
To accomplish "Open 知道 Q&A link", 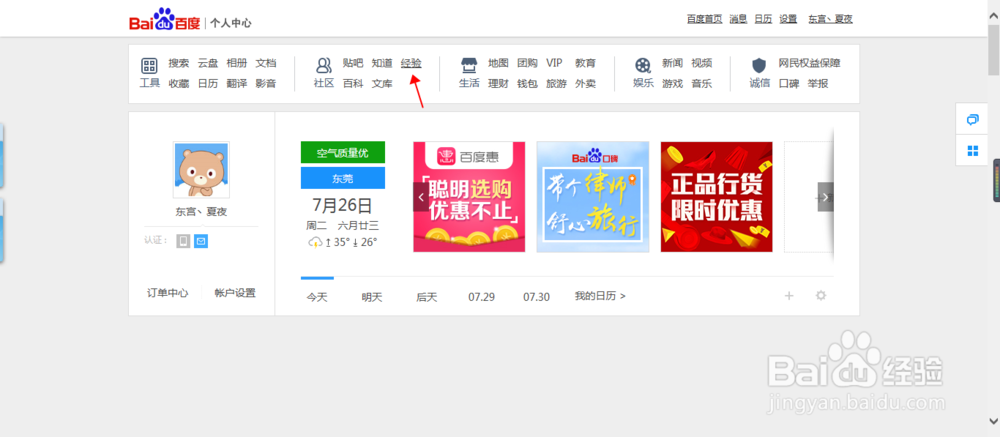I will [382, 63].
